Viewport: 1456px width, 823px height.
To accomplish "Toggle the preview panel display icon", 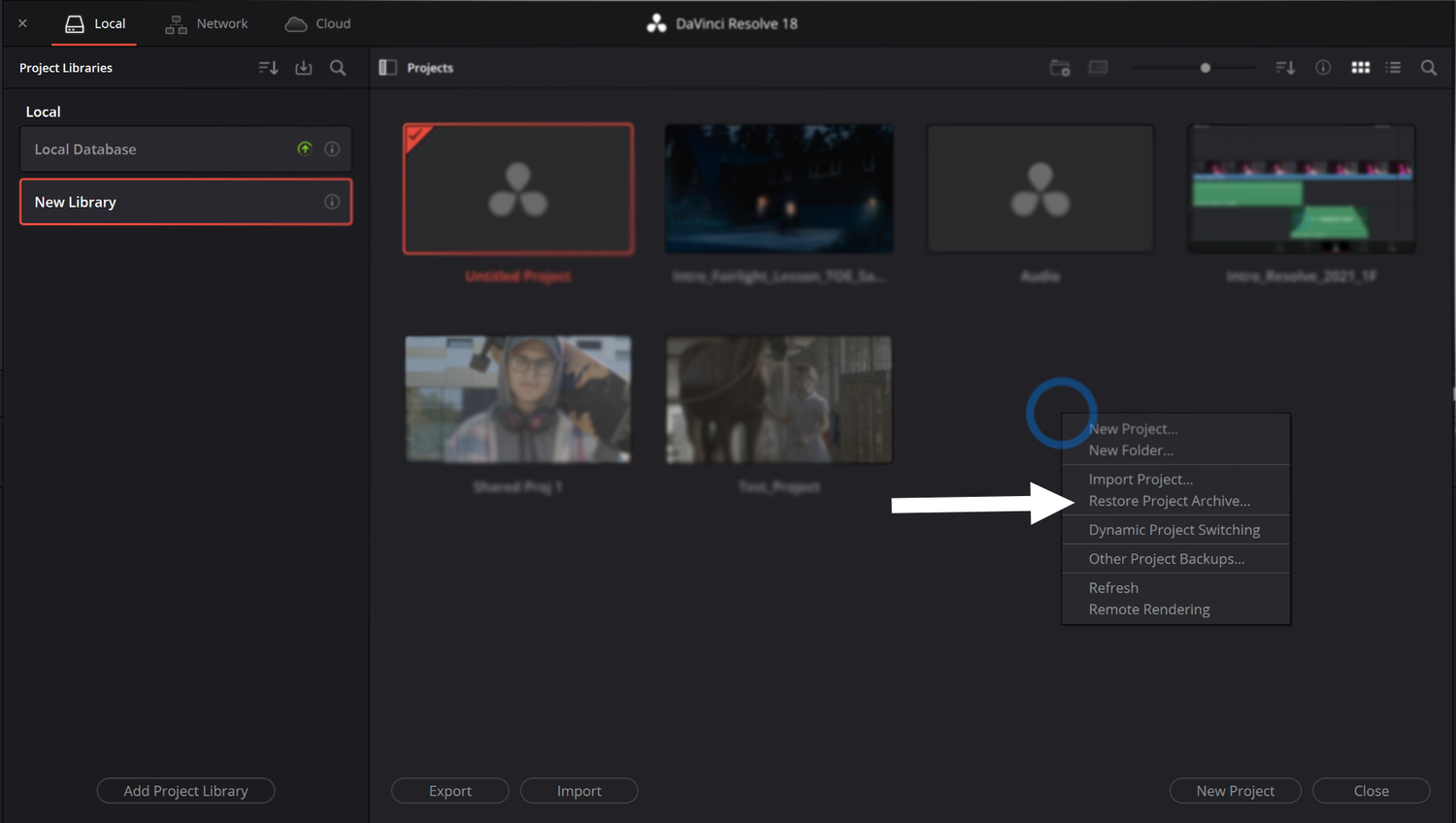I will pos(1098,67).
